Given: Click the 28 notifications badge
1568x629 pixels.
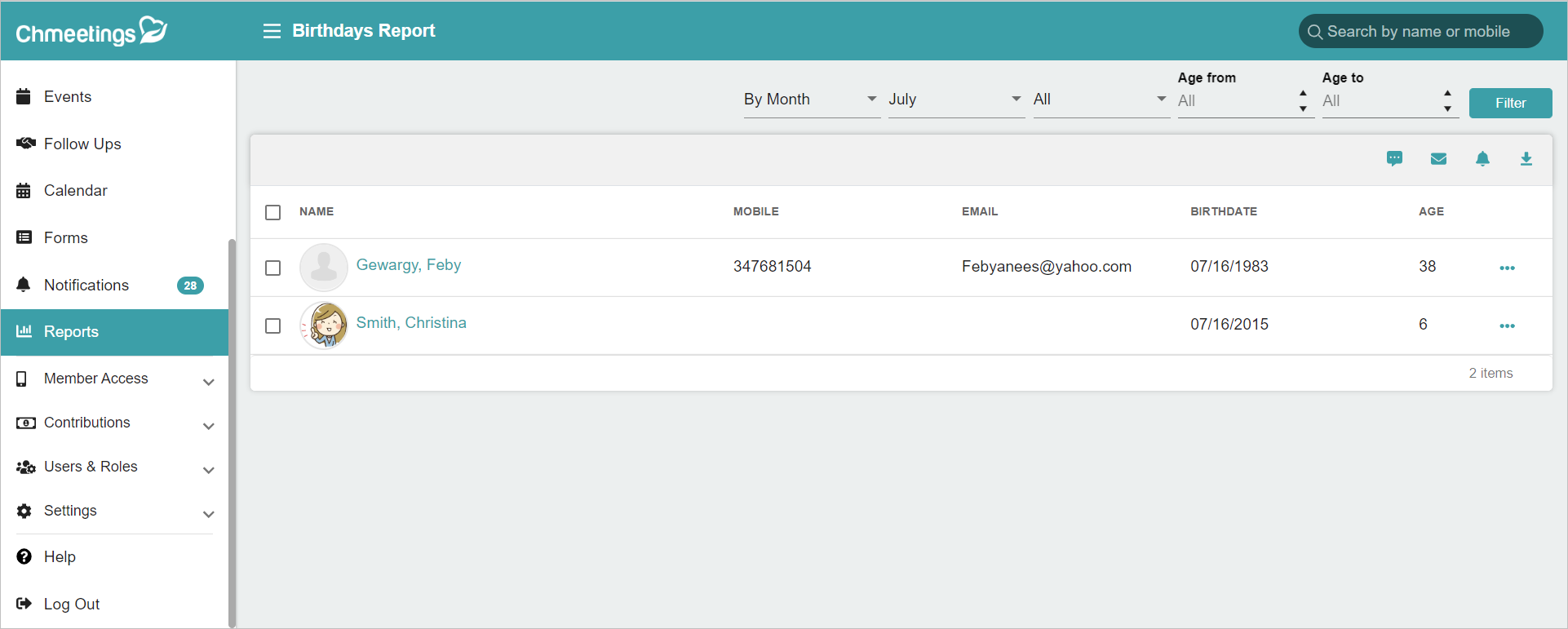Looking at the screenshot, I should 190,286.
